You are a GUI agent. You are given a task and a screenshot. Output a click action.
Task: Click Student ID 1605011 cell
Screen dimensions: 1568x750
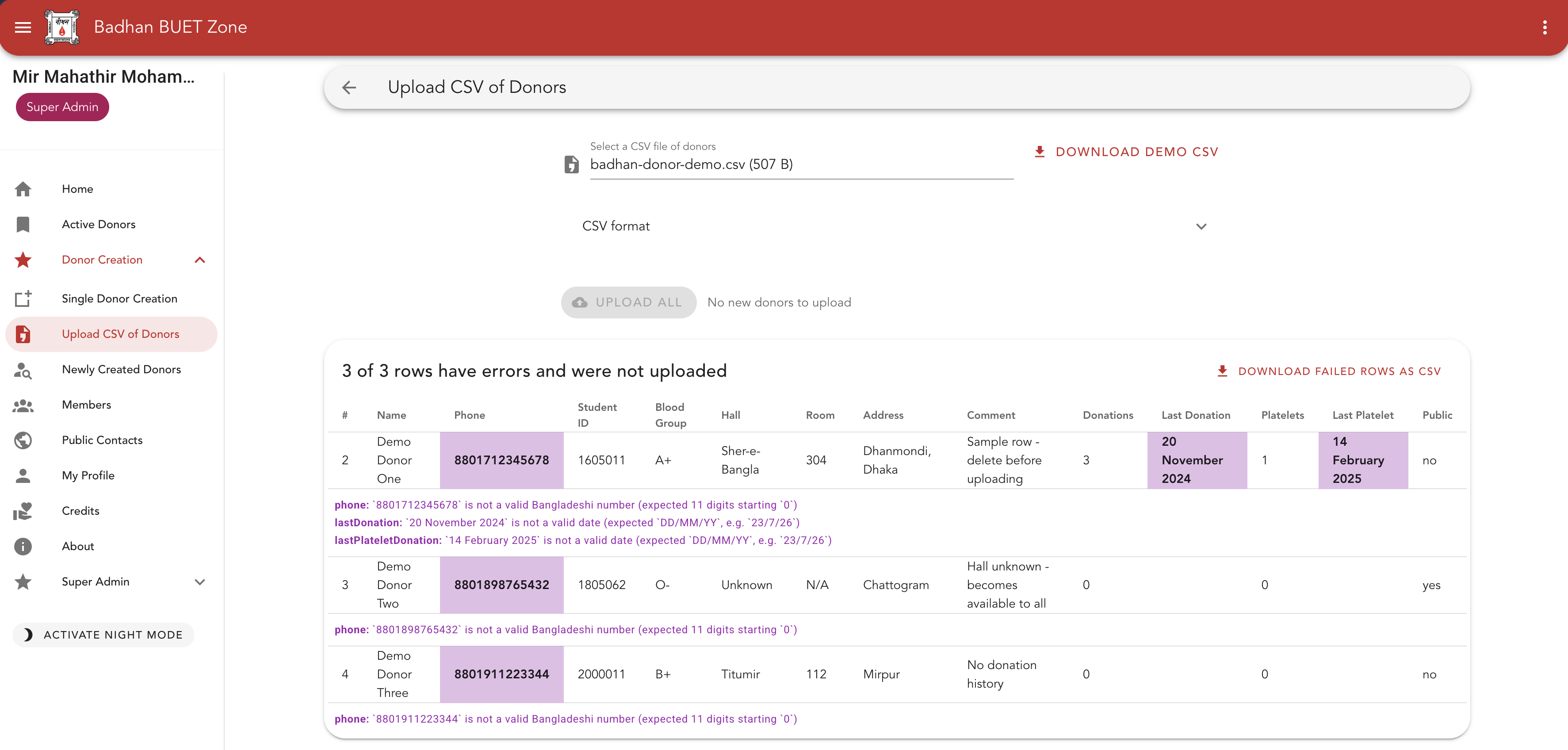(602, 460)
